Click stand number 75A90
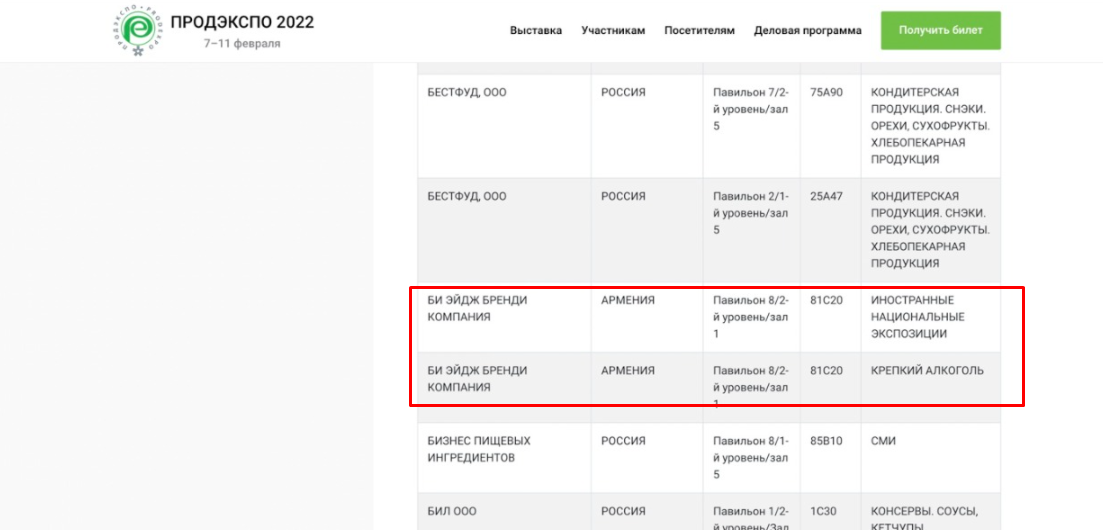Image resolution: width=1103 pixels, height=530 pixels. [826, 92]
